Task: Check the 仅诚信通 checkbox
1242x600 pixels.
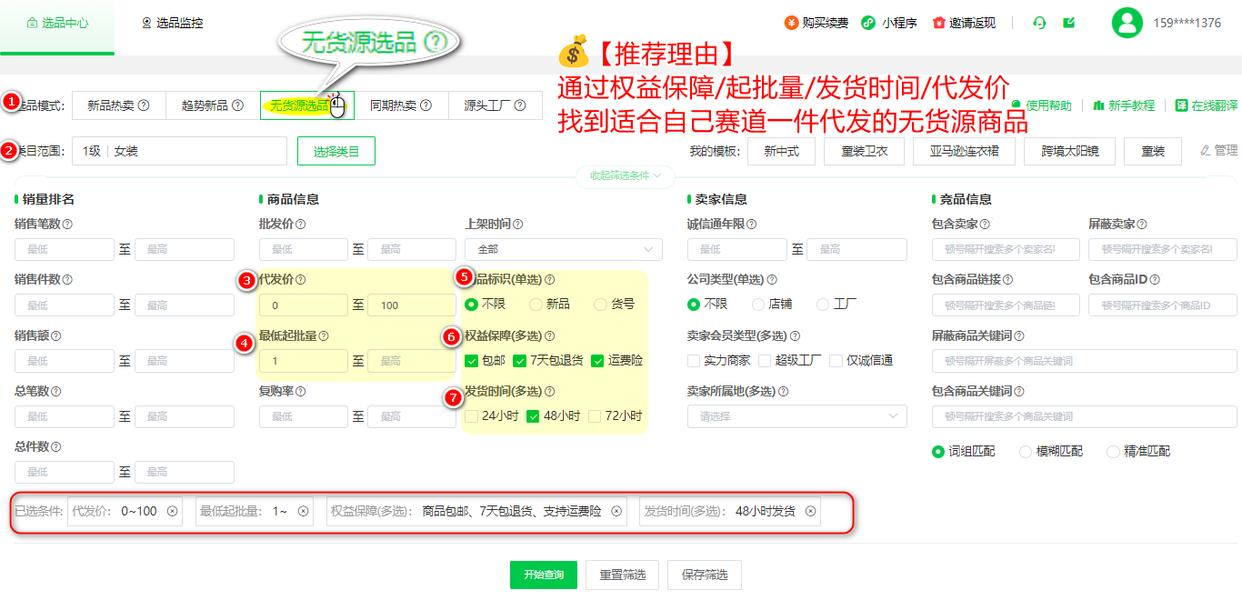Action: 836,361
